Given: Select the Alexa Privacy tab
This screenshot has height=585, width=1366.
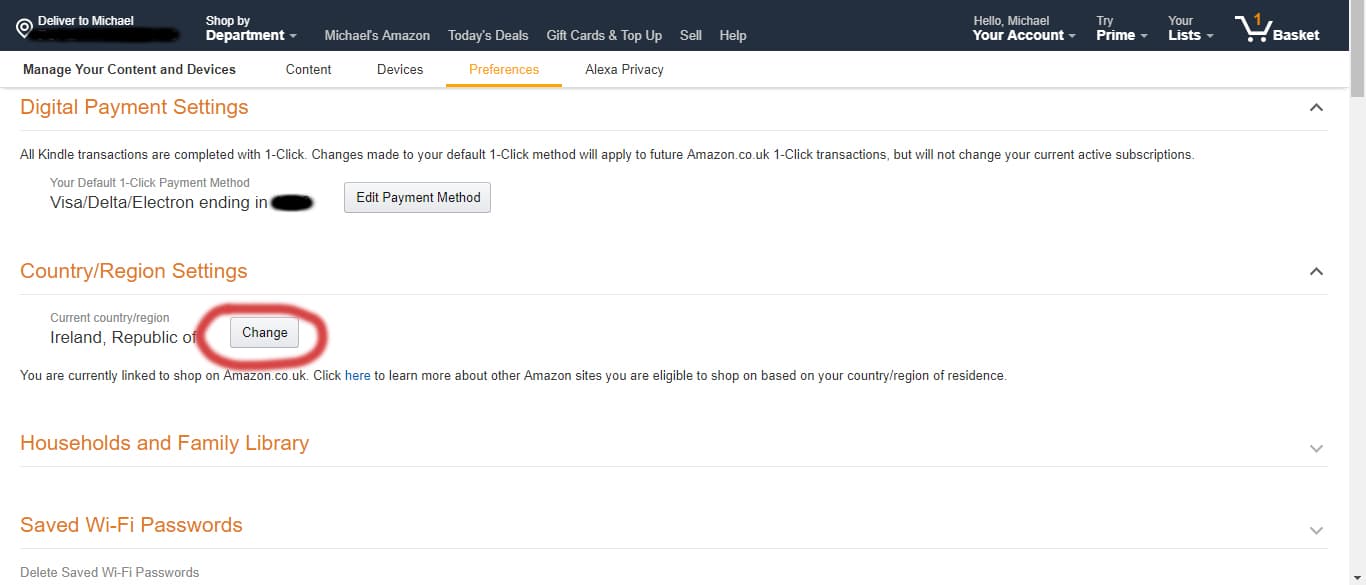Looking at the screenshot, I should 624,69.
